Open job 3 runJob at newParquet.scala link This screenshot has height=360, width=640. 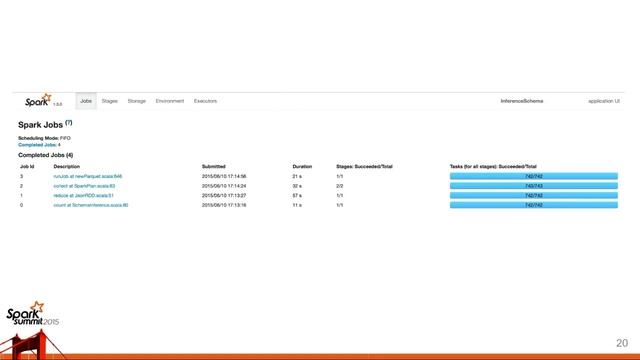click(x=88, y=176)
